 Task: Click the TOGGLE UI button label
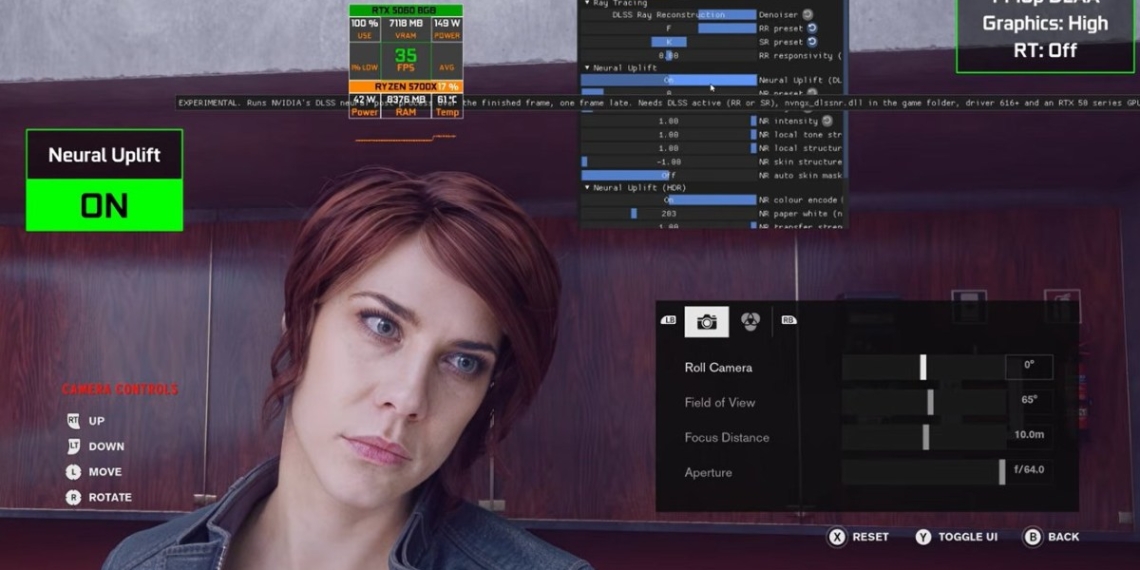pos(968,537)
